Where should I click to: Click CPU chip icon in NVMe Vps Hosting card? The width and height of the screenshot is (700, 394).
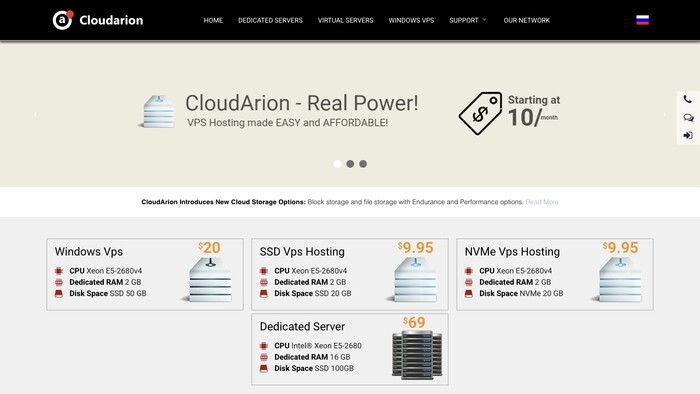click(x=469, y=271)
